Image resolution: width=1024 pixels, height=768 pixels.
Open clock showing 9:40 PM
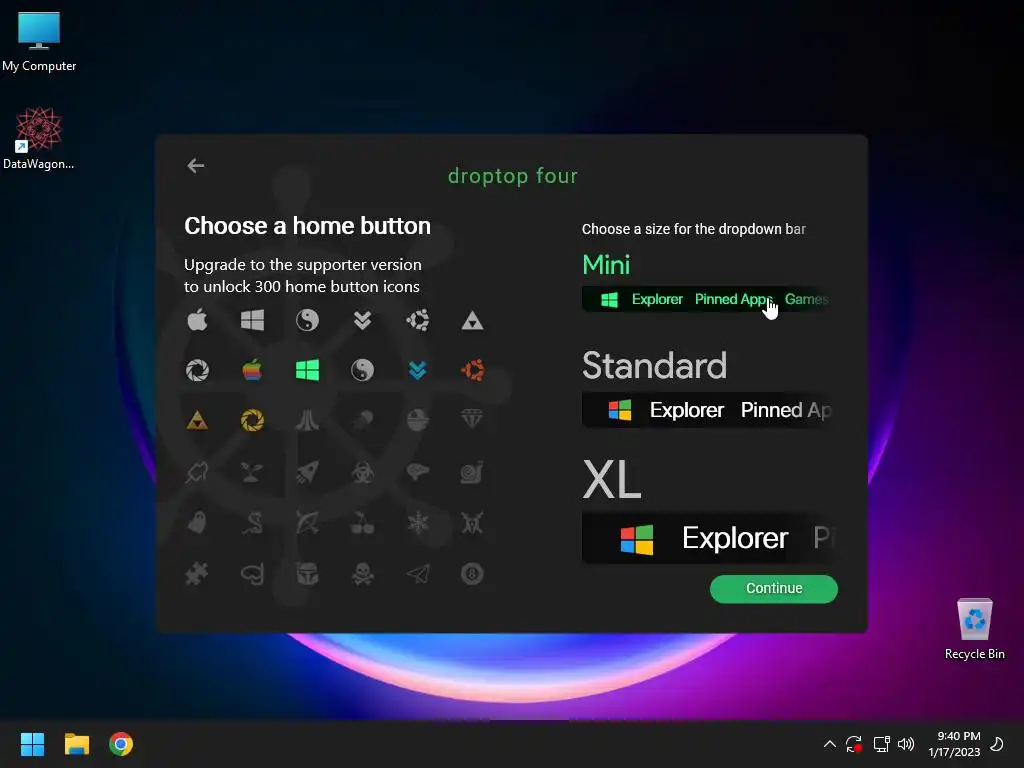954,744
